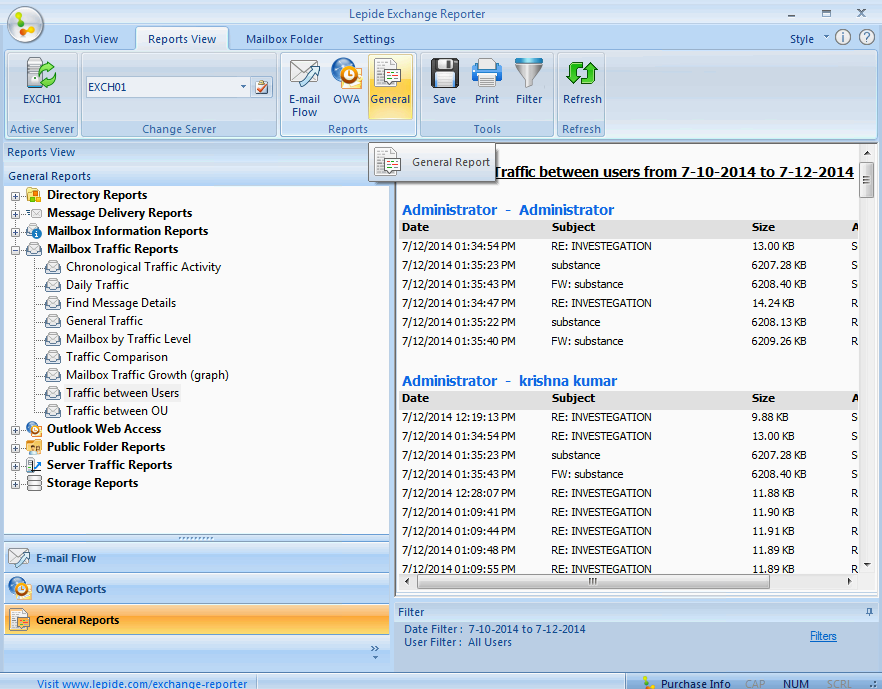Image resolution: width=882 pixels, height=689 pixels.
Task: Open Mailbox by Traffic Level report
Action: 128,339
